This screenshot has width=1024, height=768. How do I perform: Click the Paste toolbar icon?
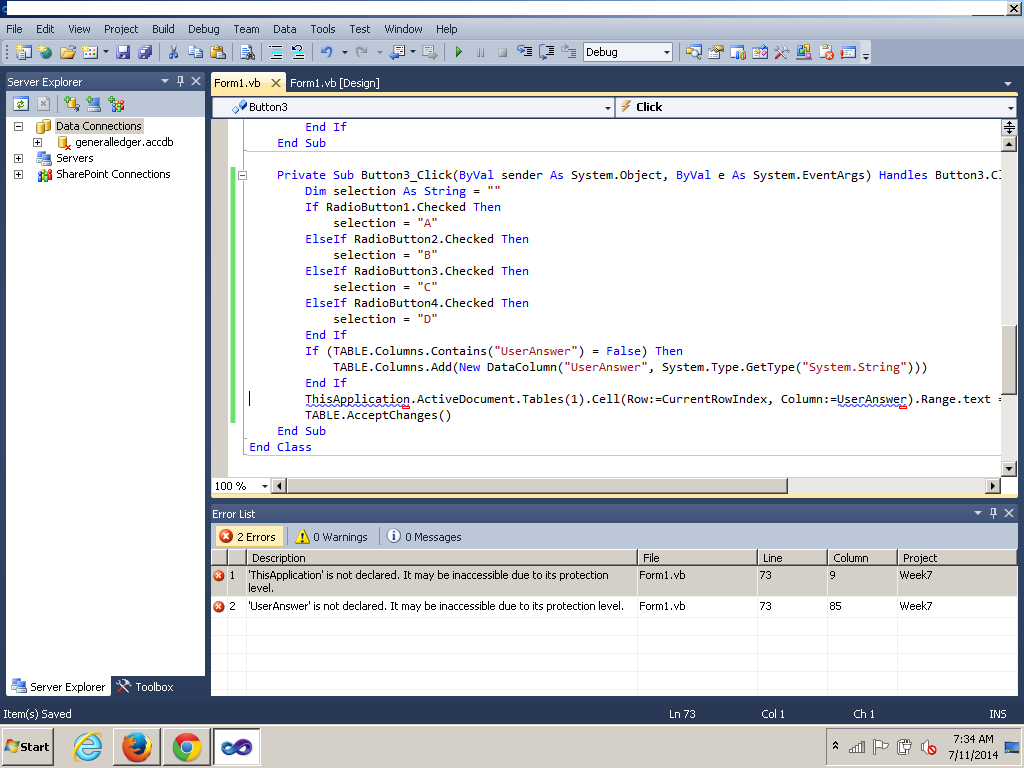[217, 52]
